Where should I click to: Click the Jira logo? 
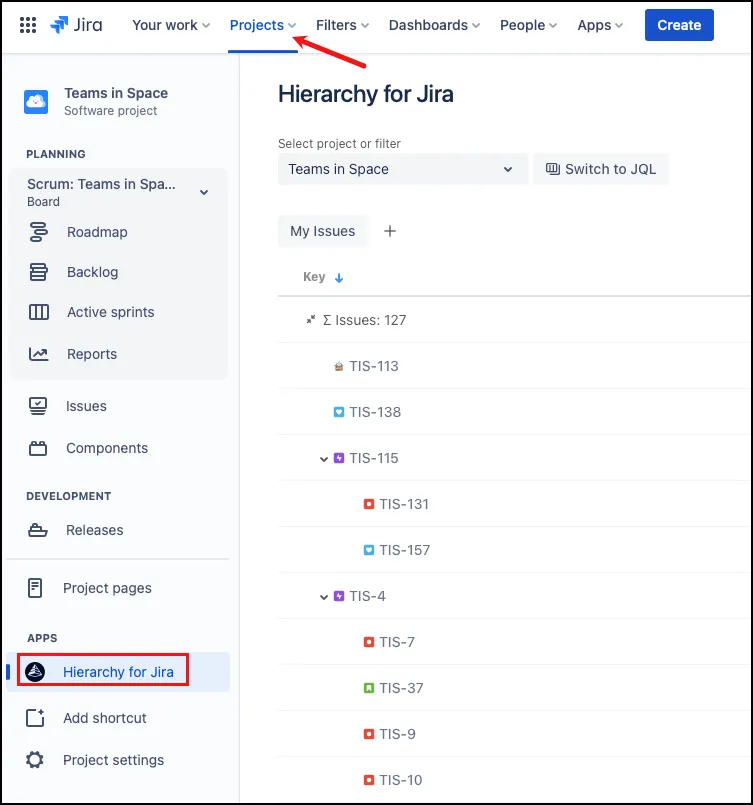point(76,25)
